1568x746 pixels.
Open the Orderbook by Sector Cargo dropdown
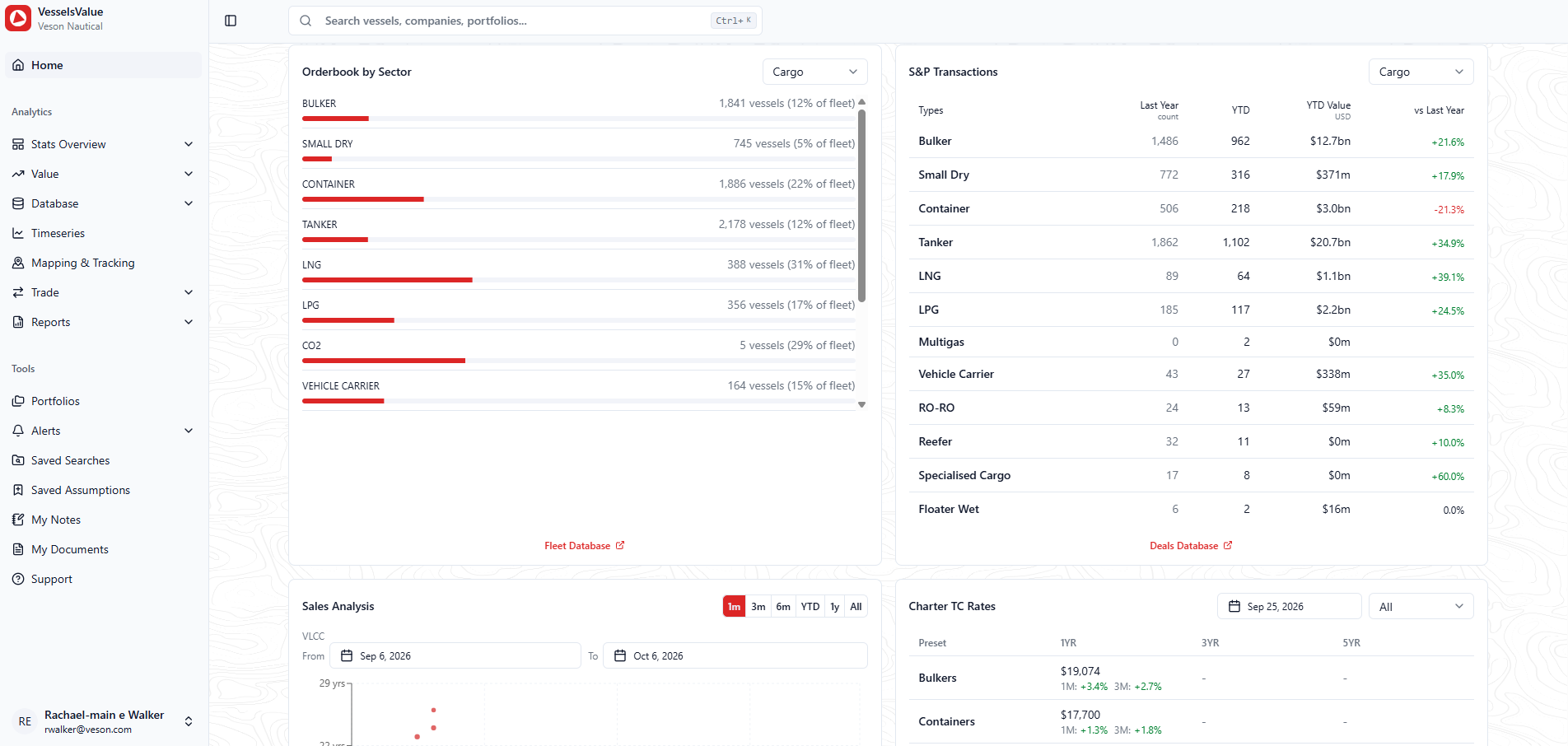[x=814, y=72]
